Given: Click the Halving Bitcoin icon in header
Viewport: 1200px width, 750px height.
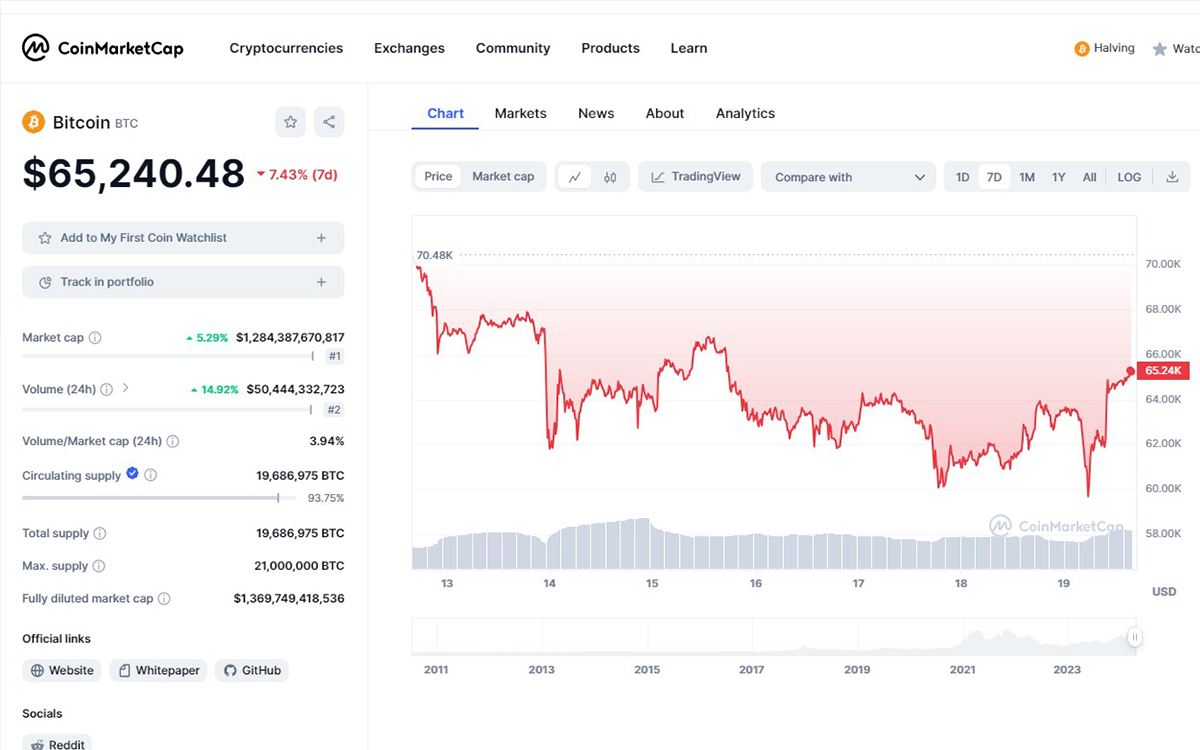Looking at the screenshot, I should pos(1081,48).
